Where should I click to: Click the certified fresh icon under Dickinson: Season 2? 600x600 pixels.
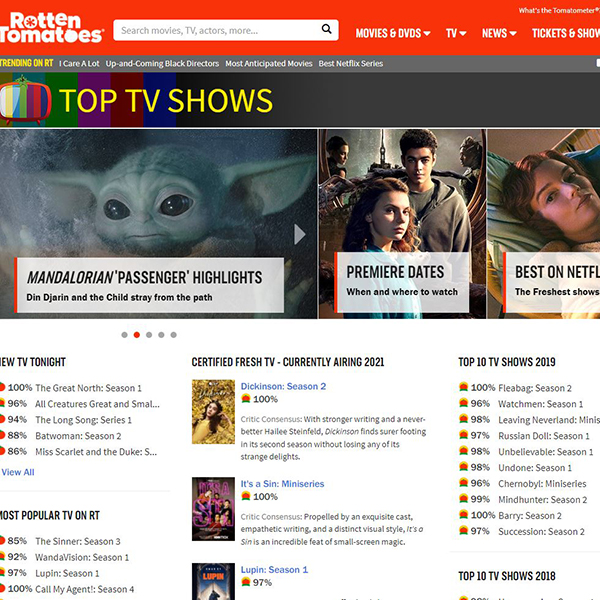[246, 399]
